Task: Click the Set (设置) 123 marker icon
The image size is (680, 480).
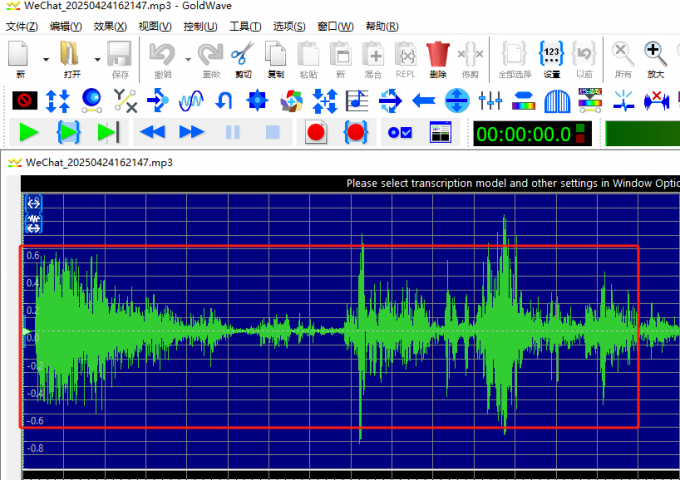Action: (551, 57)
